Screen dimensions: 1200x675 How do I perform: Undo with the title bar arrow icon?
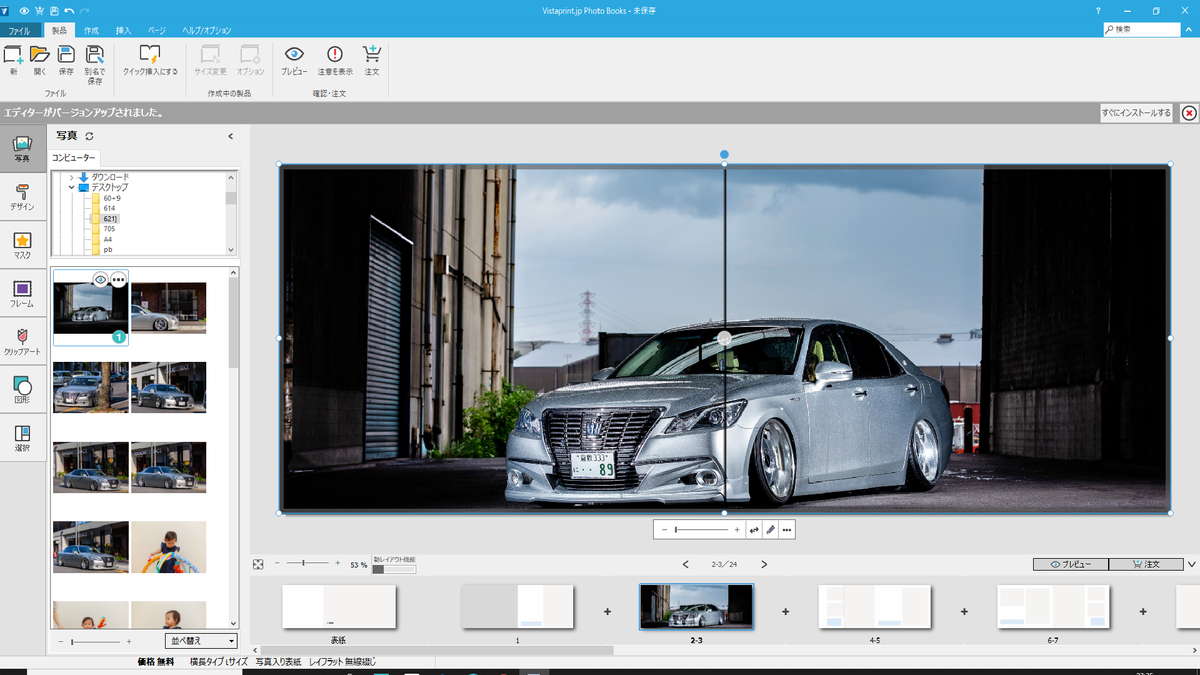pos(69,11)
